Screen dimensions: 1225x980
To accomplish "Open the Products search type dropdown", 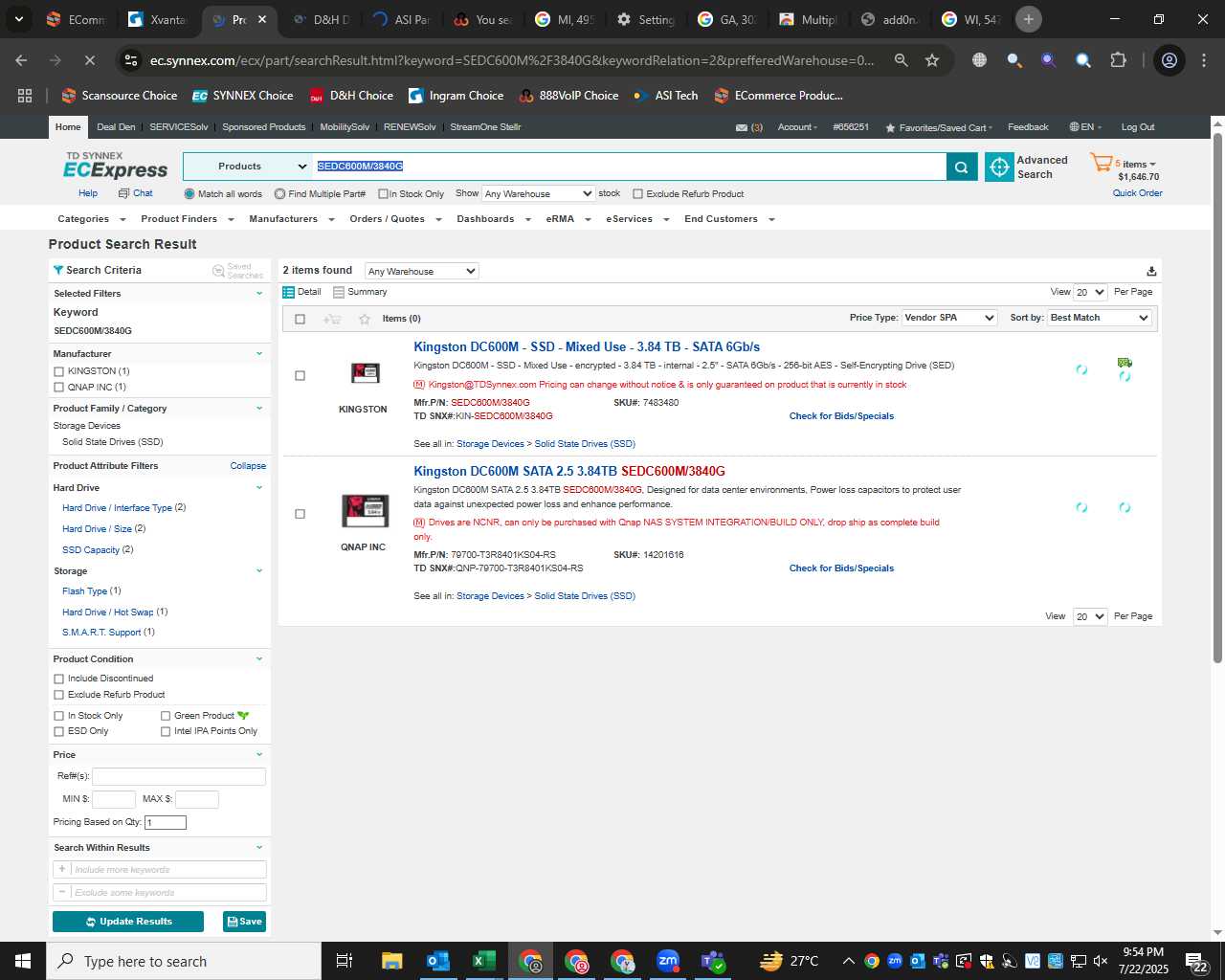I will click(x=248, y=167).
